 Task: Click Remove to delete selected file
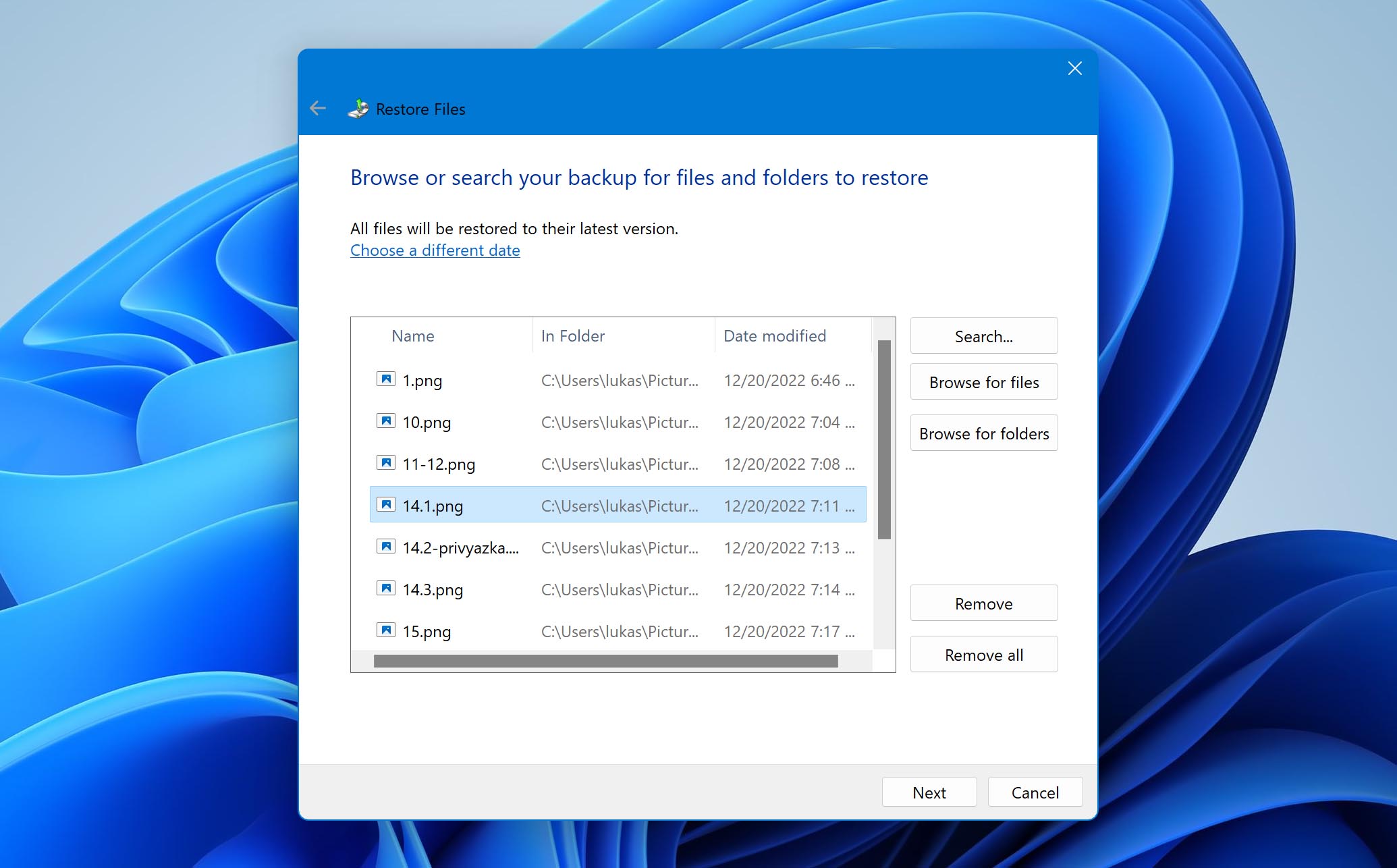point(984,603)
